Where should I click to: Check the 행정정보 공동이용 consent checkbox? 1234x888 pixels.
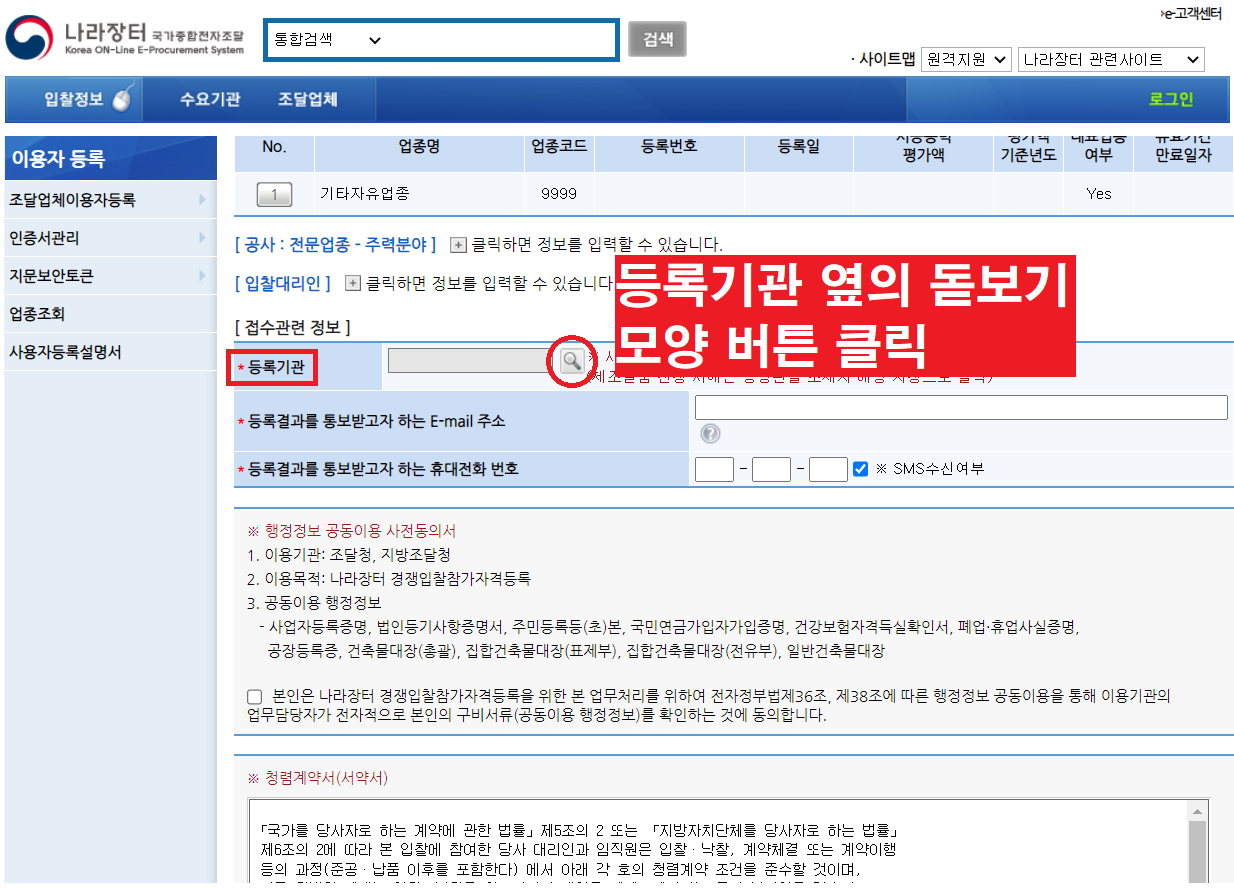point(255,696)
